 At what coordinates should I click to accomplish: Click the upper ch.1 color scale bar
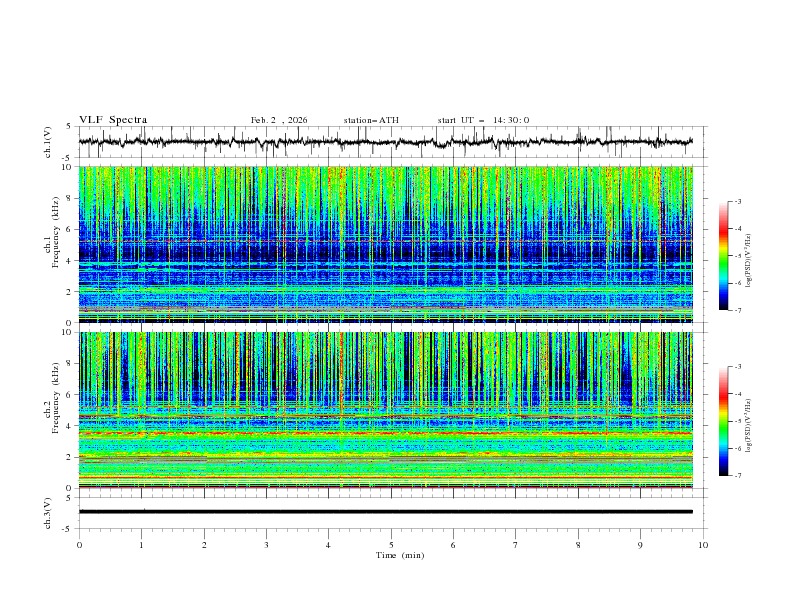[723, 255]
